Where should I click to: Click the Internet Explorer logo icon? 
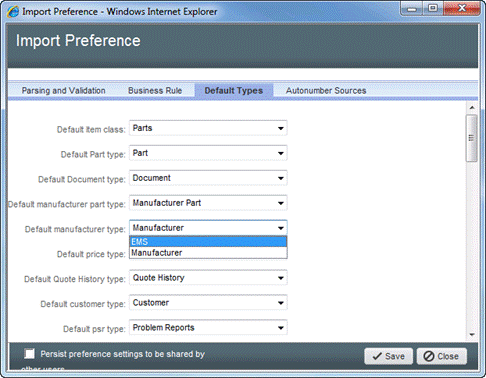click(x=13, y=12)
